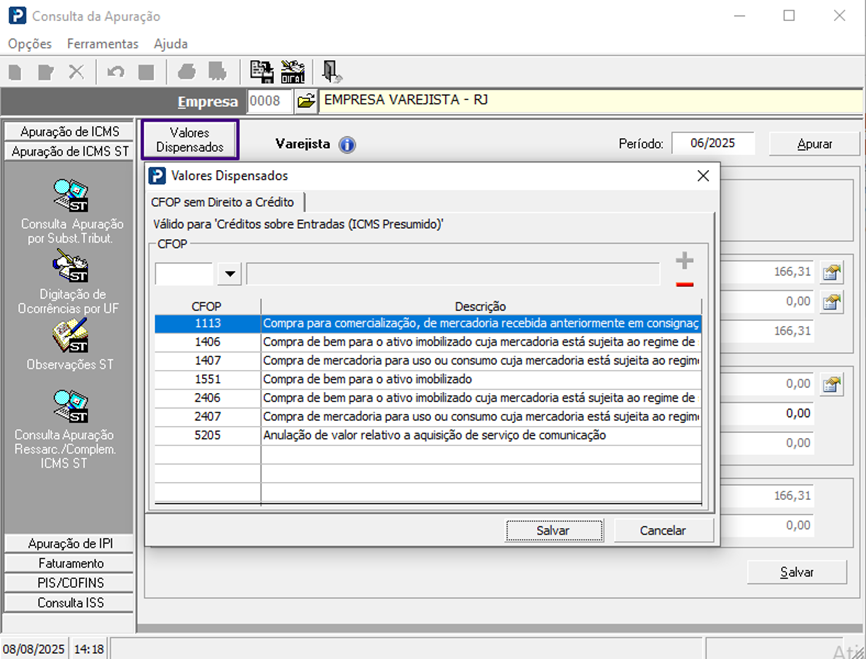Open Digitação de Ocorrências por UF icon
866x659 pixels.
71,266
